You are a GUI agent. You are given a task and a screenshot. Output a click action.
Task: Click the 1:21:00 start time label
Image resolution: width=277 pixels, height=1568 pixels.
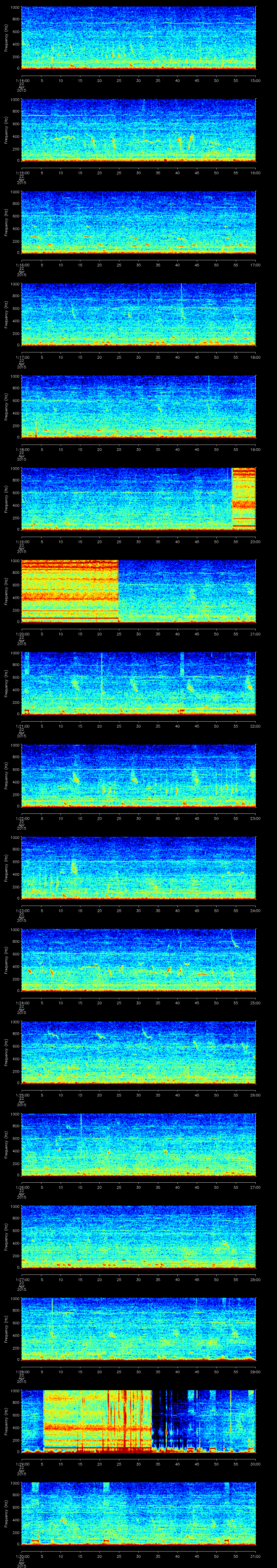22,726
